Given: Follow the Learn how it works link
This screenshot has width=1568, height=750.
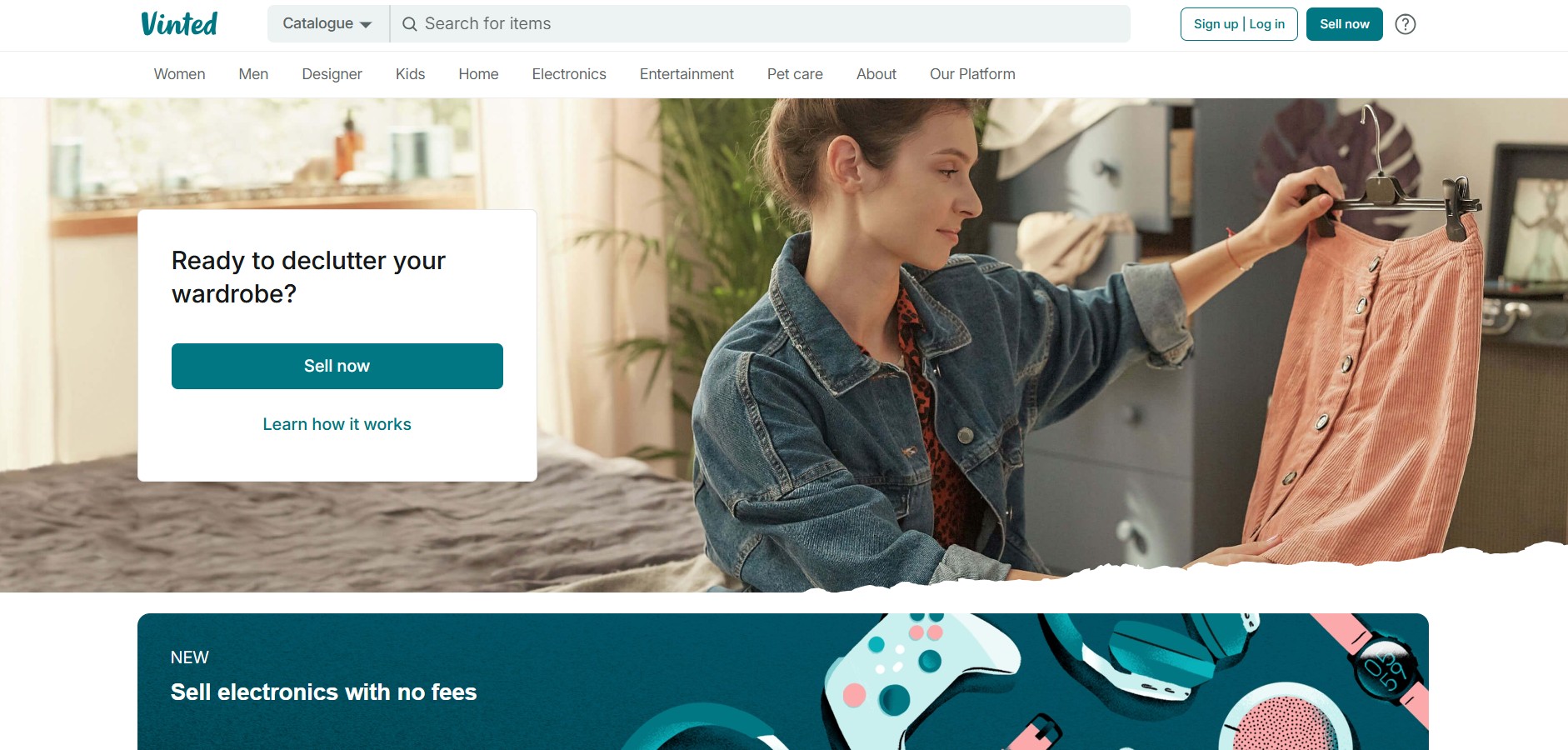Looking at the screenshot, I should pos(337,424).
